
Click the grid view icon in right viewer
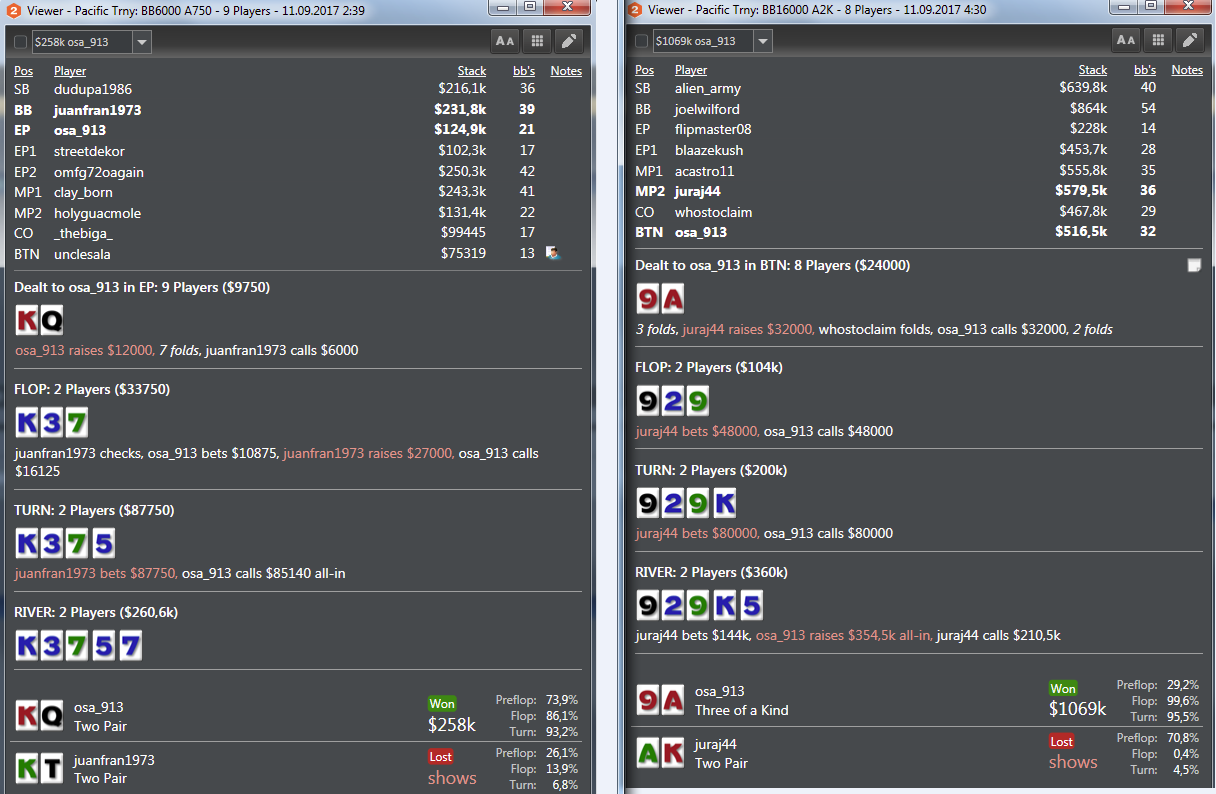click(1158, 40)
